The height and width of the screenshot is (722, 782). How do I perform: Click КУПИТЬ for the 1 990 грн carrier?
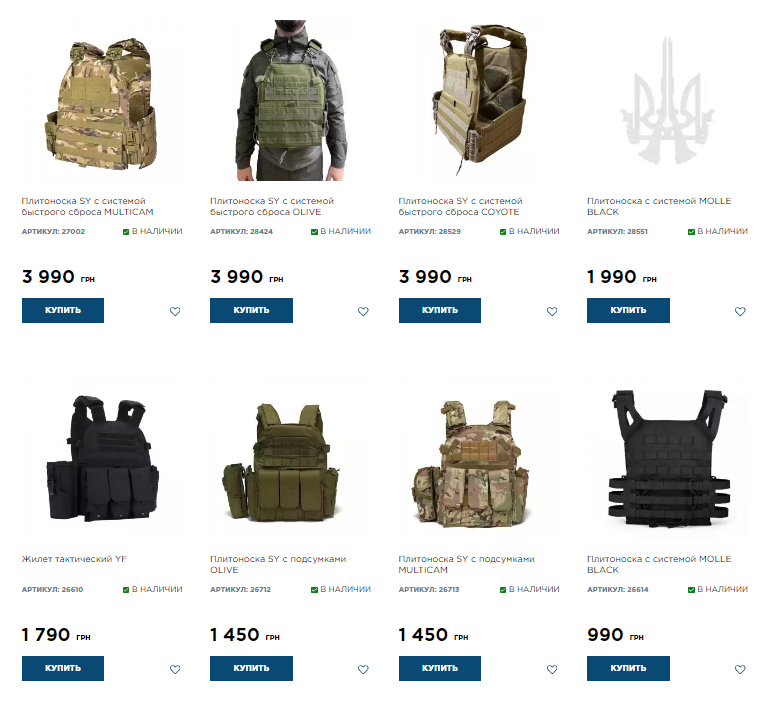pyautogui.click(x=628, y=311)
